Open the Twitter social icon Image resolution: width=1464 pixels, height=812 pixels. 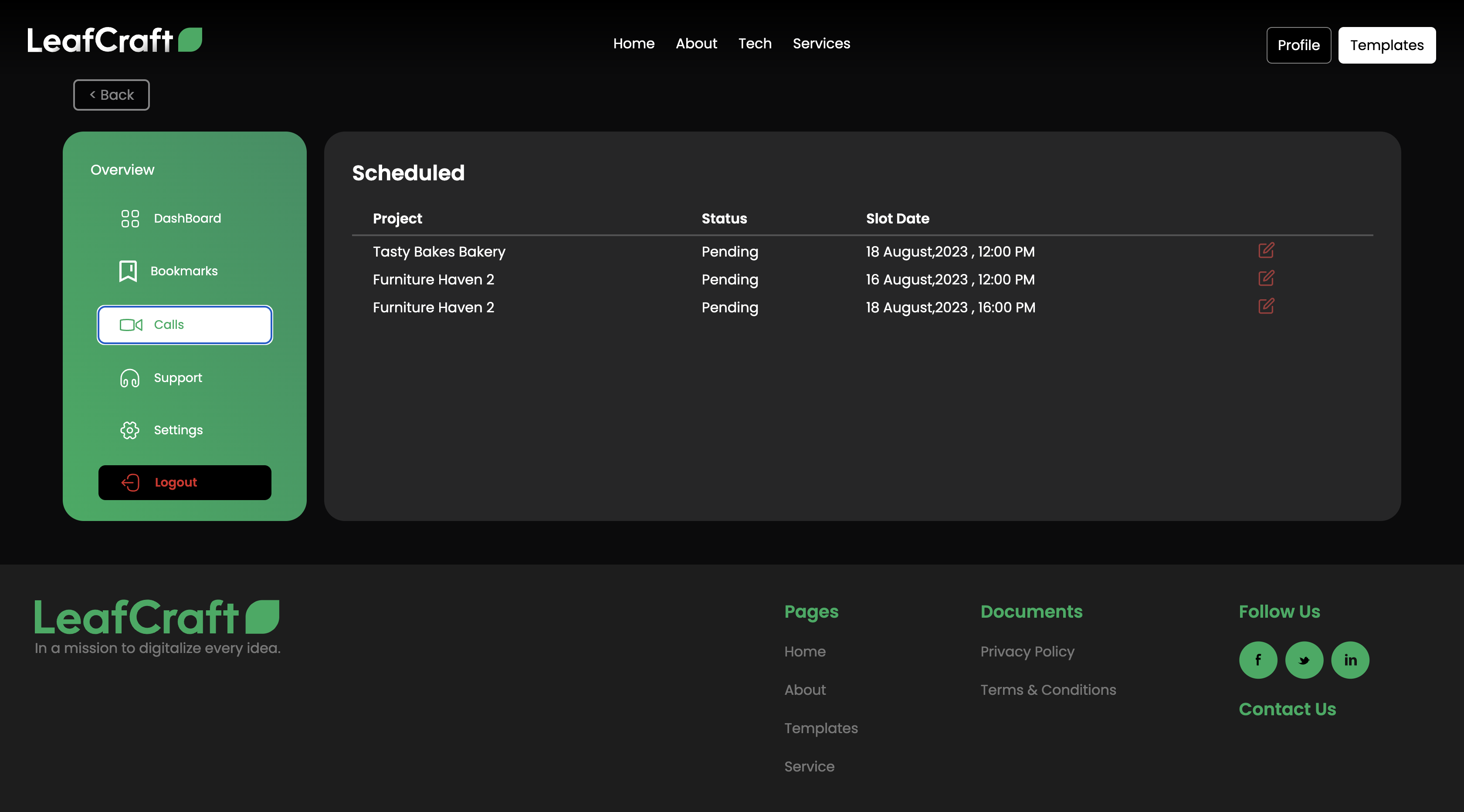[x=1304, y=660]
